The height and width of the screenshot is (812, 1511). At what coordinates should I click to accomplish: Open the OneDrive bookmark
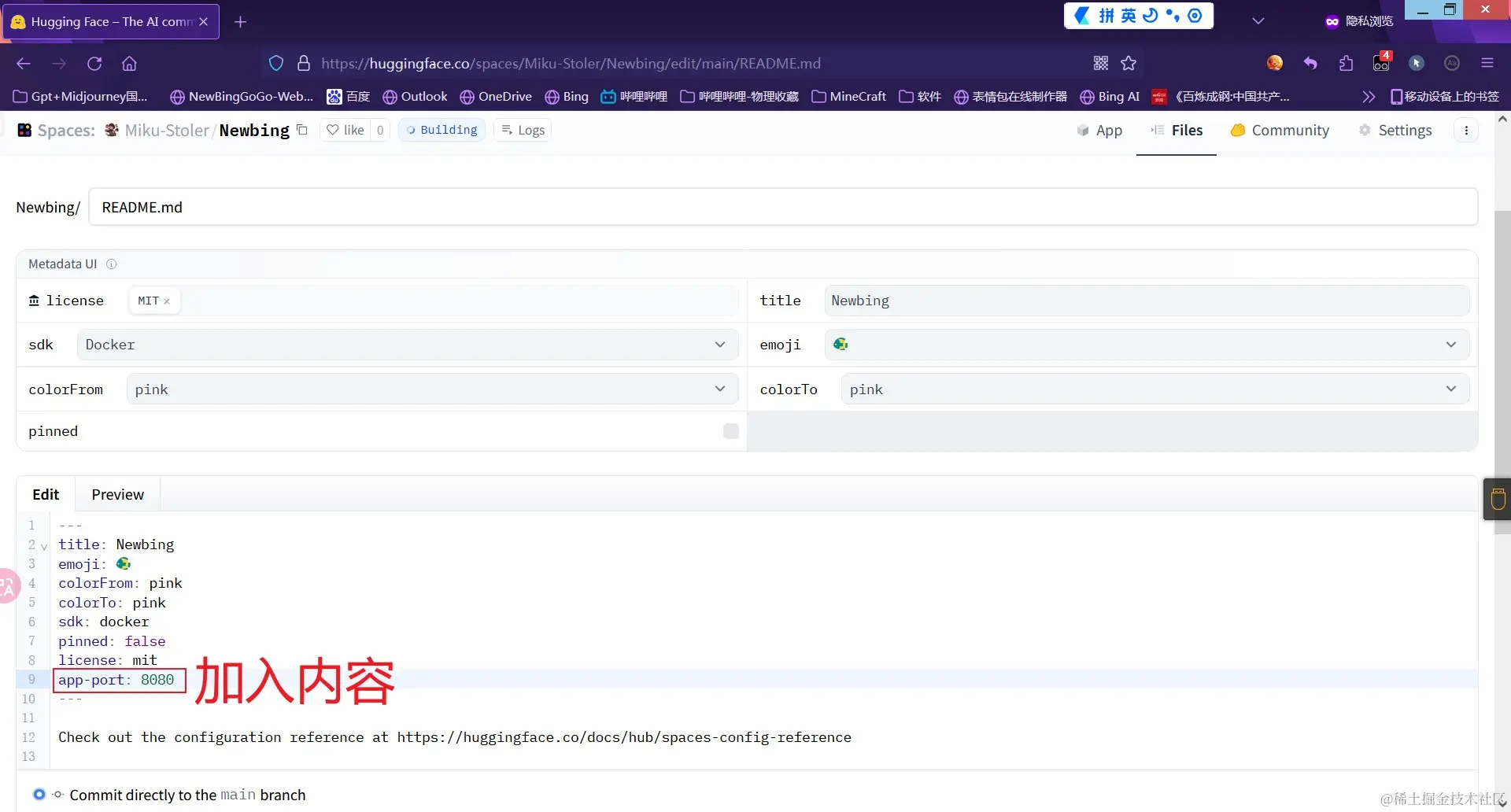pos(496,97)
